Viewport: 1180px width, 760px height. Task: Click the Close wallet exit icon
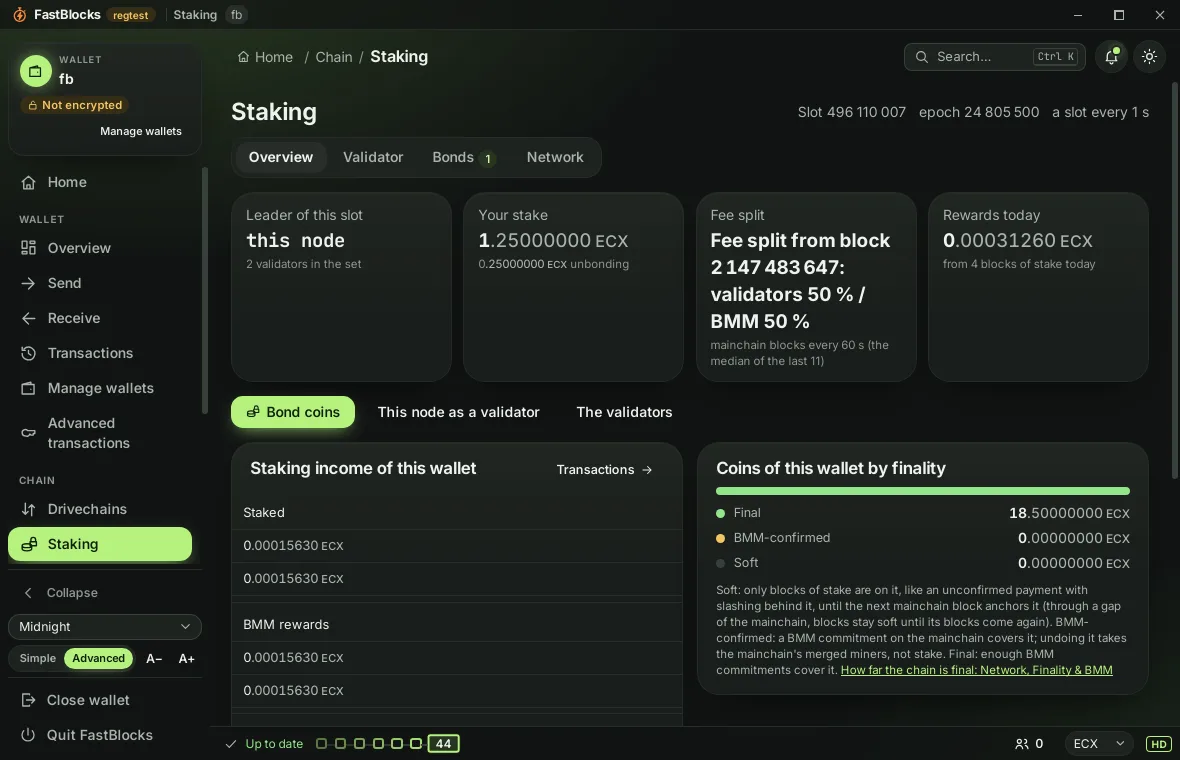point(29,701)
